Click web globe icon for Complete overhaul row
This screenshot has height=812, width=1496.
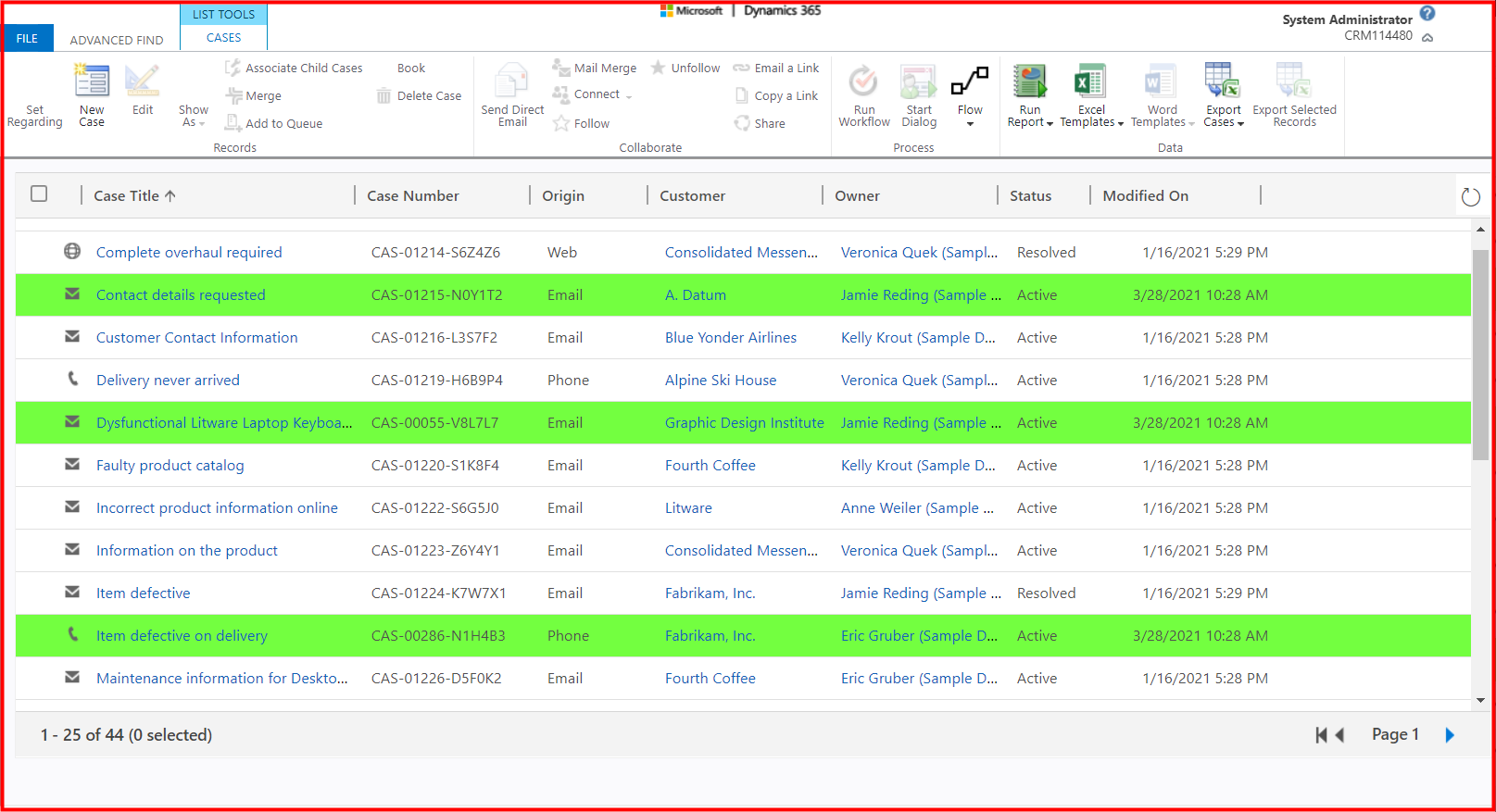tap(71, 251)
